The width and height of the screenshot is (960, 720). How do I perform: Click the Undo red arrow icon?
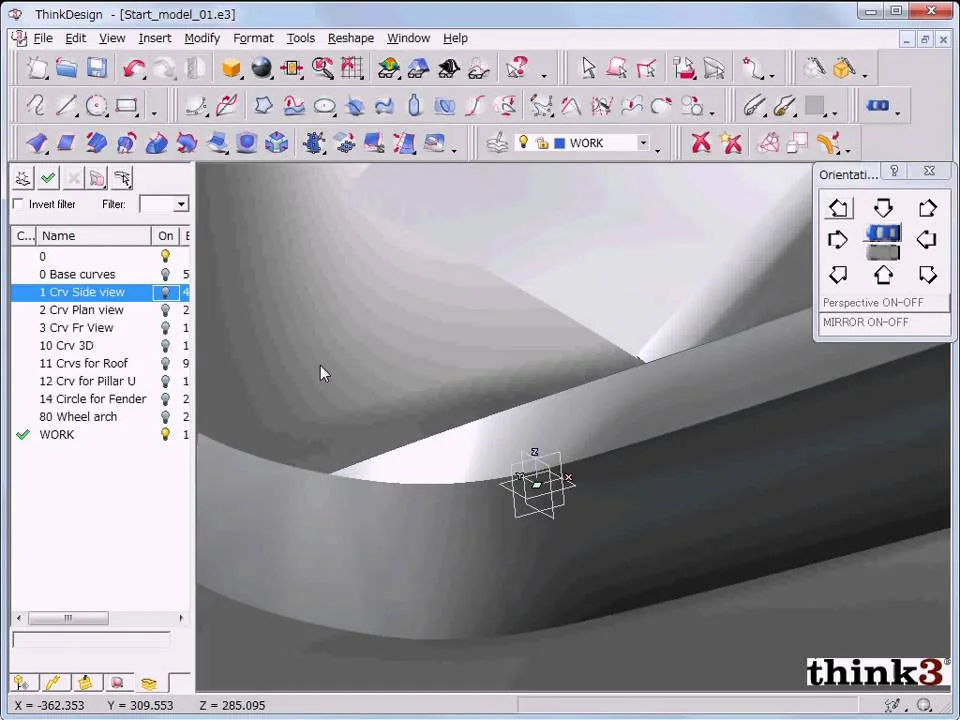coord(133,67)
